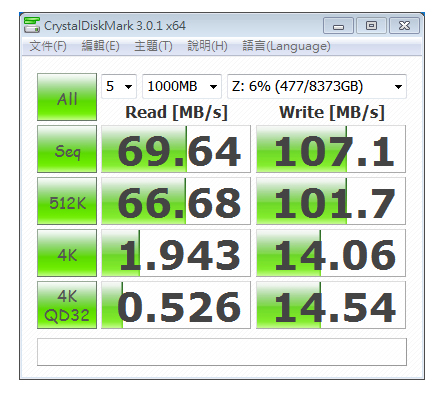Open the 說明(H) help menu

207,46
